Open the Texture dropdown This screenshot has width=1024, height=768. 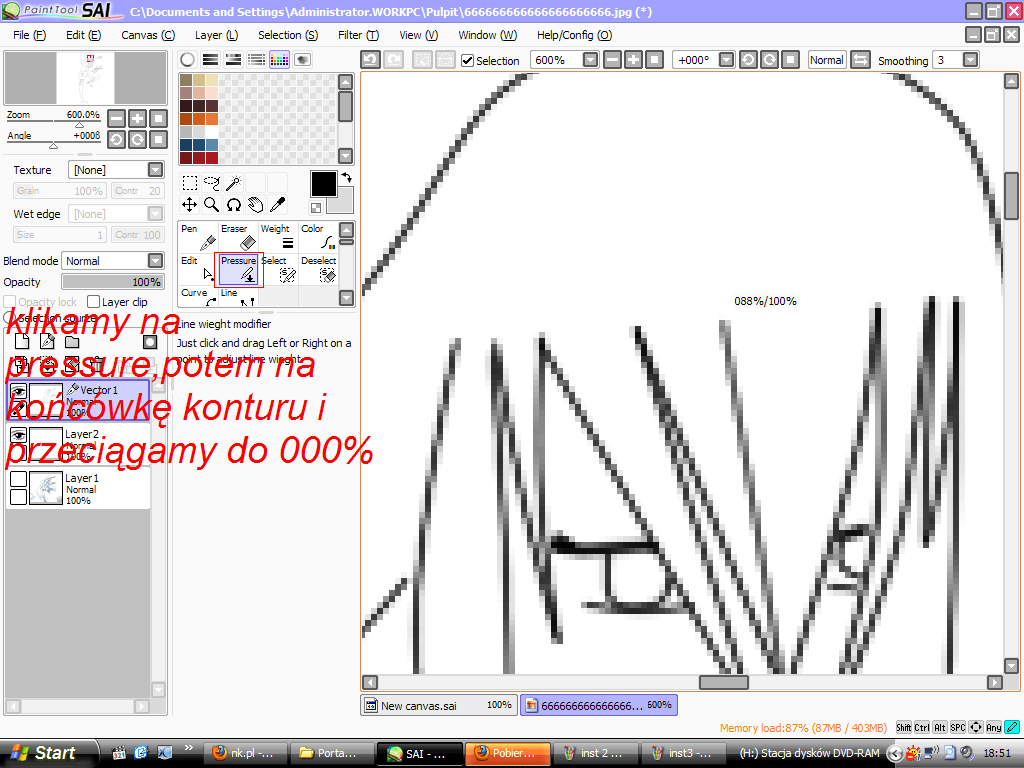[x=155, y=170]
